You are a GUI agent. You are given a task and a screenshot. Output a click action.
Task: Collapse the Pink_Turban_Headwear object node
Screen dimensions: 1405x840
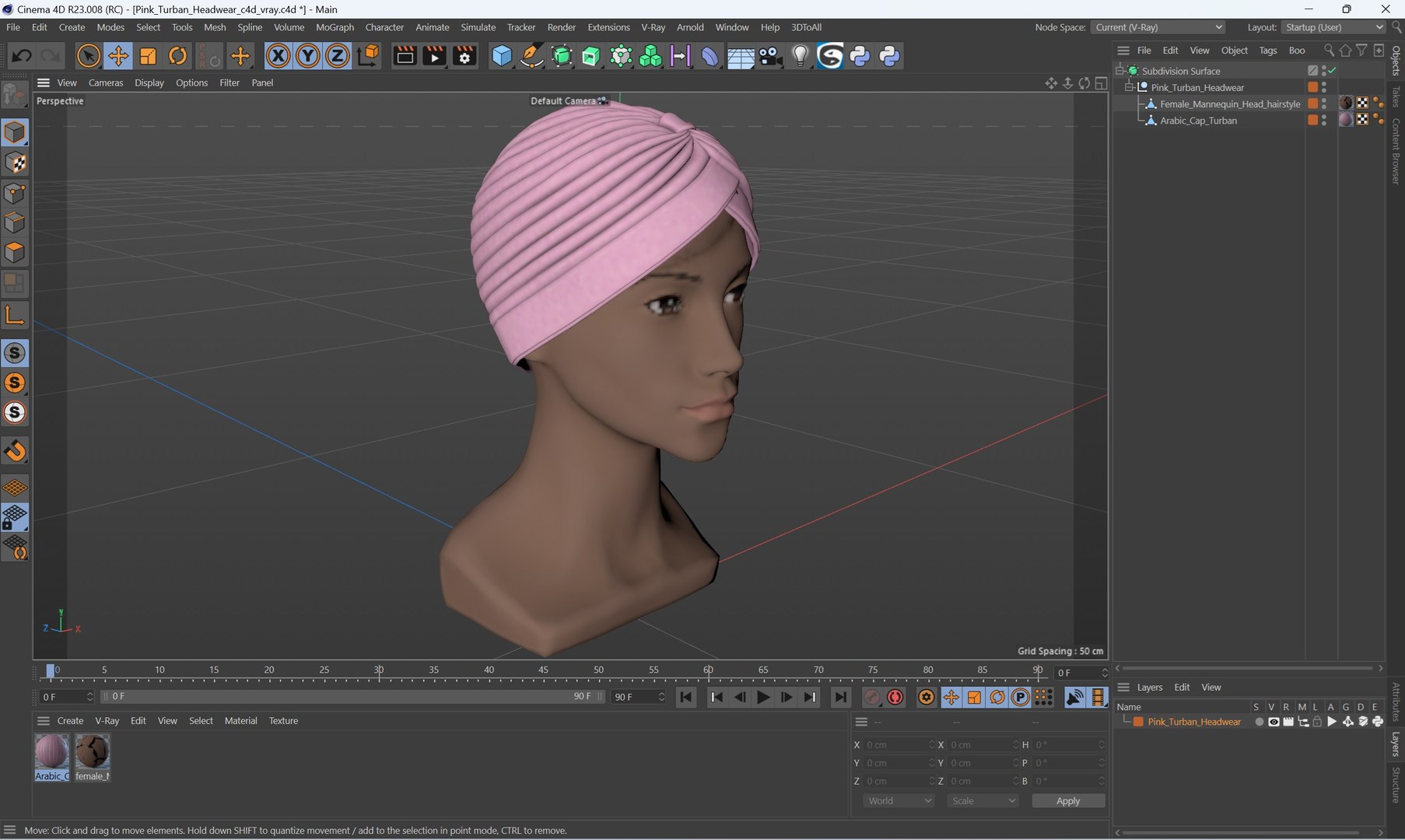click(x=1130, y=87)
